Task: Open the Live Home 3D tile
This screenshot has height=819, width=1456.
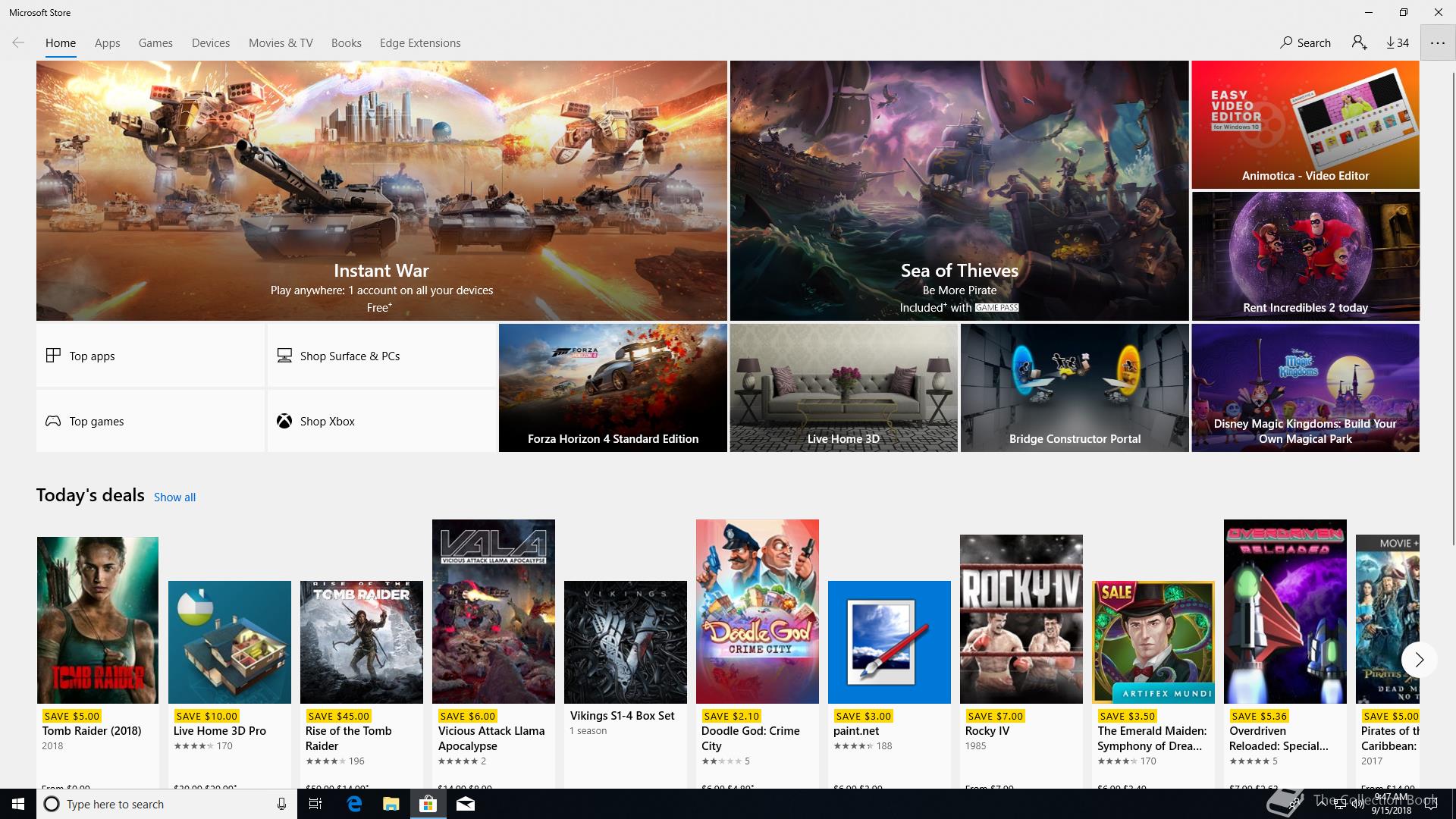Action: click(x=843, y=388)
